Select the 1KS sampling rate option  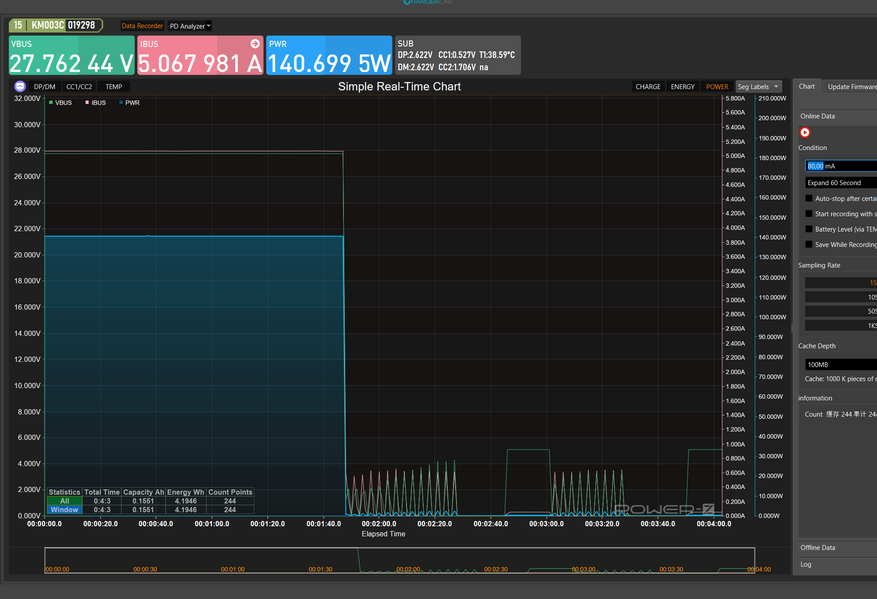pos(841,326)
